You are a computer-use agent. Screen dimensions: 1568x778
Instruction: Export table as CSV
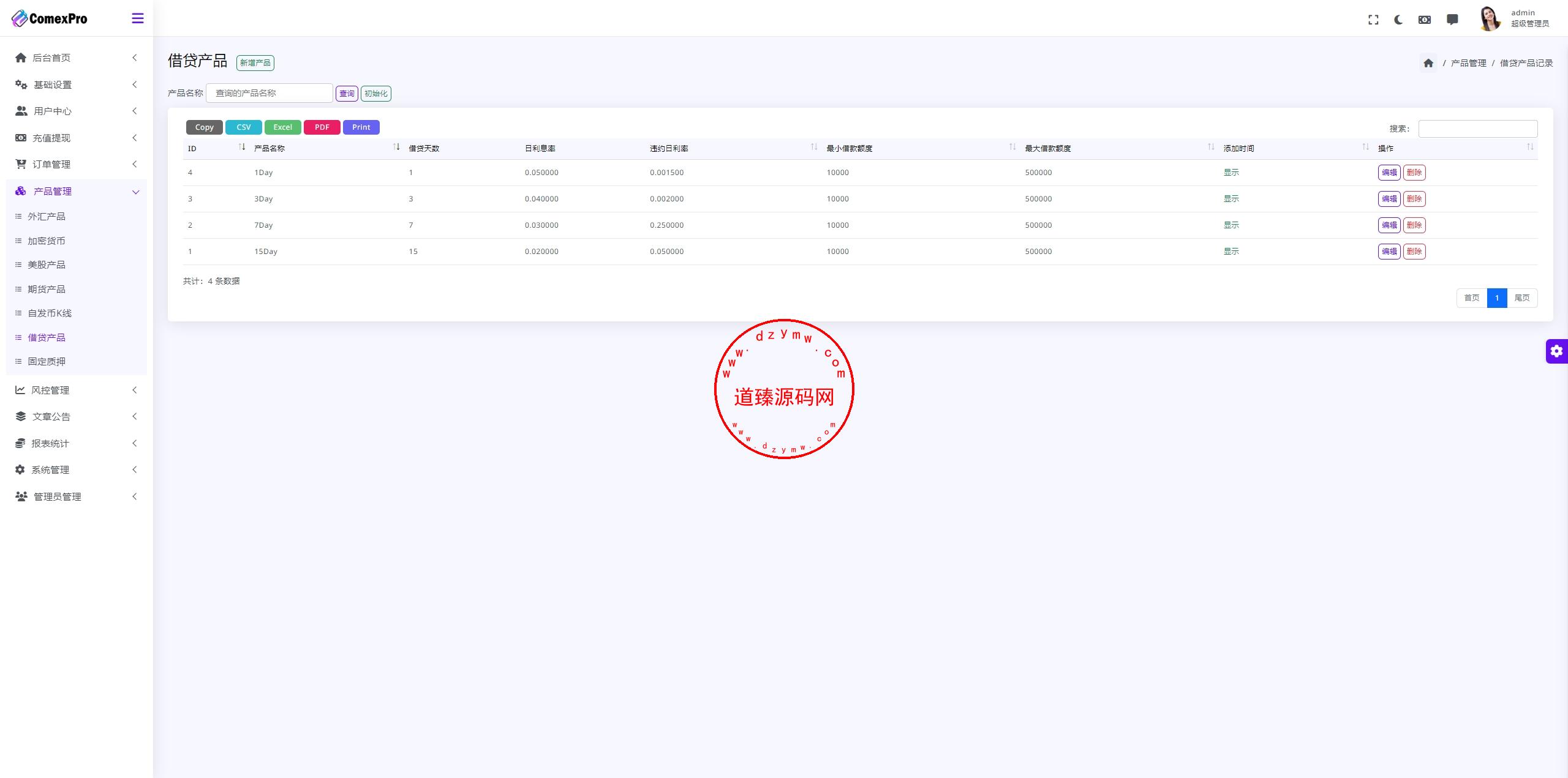pos(244,127)
